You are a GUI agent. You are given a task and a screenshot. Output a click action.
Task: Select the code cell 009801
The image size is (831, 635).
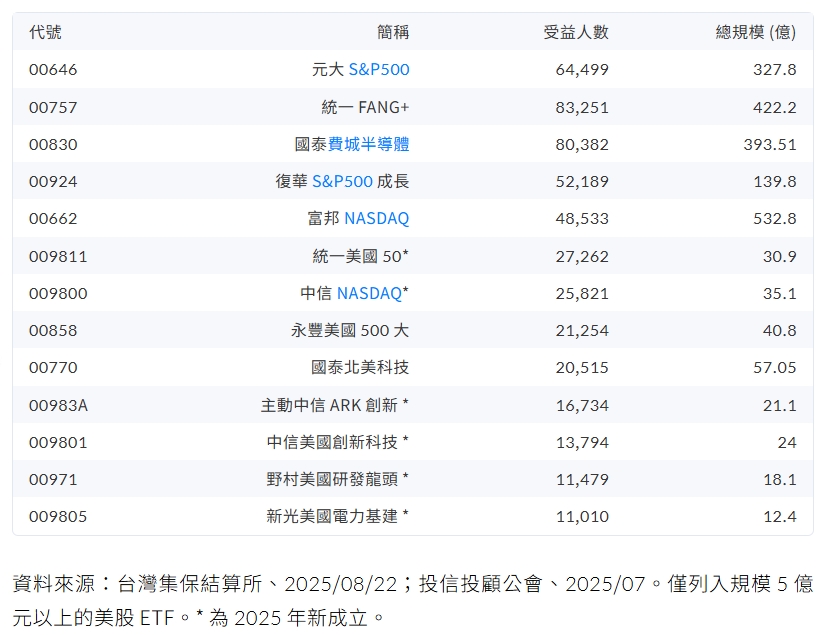58,442
